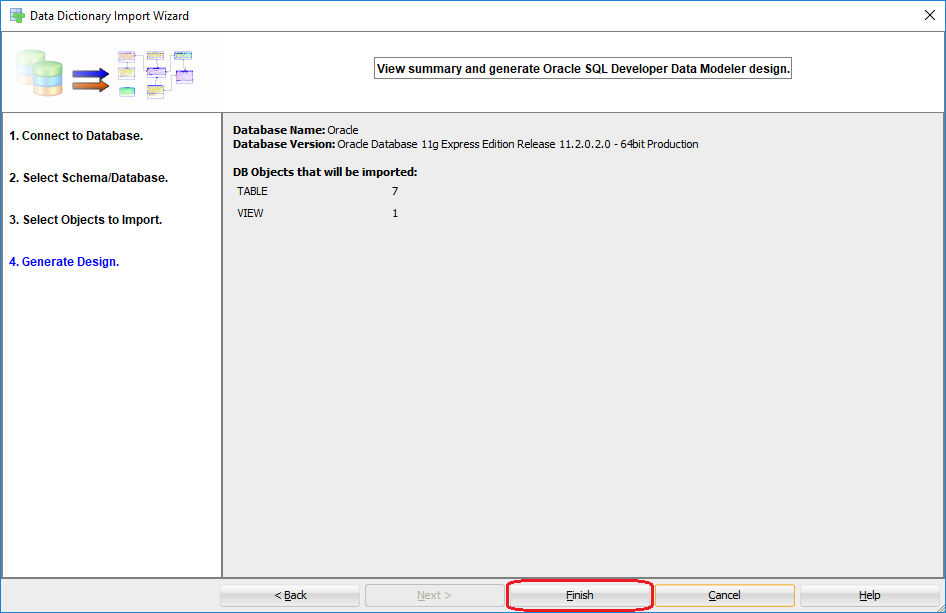Go back with the Back button

(291, 595)
